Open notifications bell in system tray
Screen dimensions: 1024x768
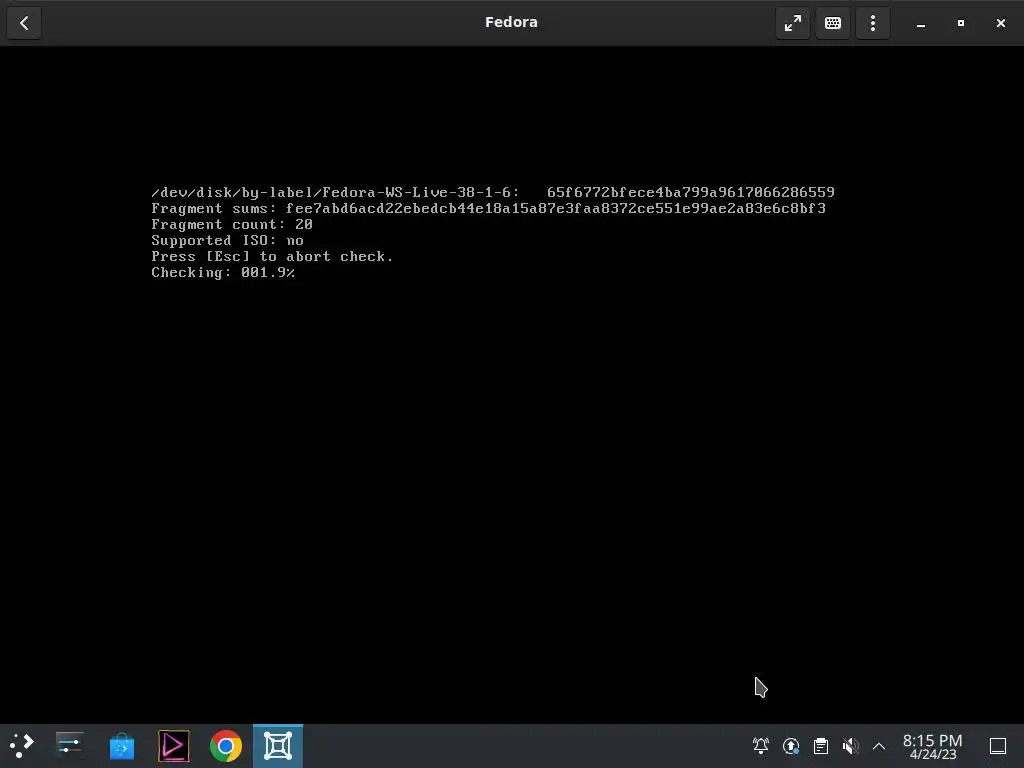pyautogui.click(x=761, y=746)
